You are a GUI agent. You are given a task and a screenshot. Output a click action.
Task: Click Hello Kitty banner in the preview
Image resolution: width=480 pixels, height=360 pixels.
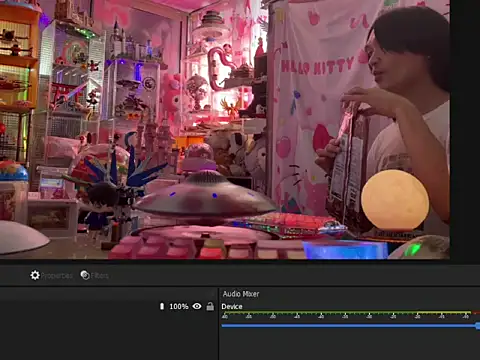point(317,66)
